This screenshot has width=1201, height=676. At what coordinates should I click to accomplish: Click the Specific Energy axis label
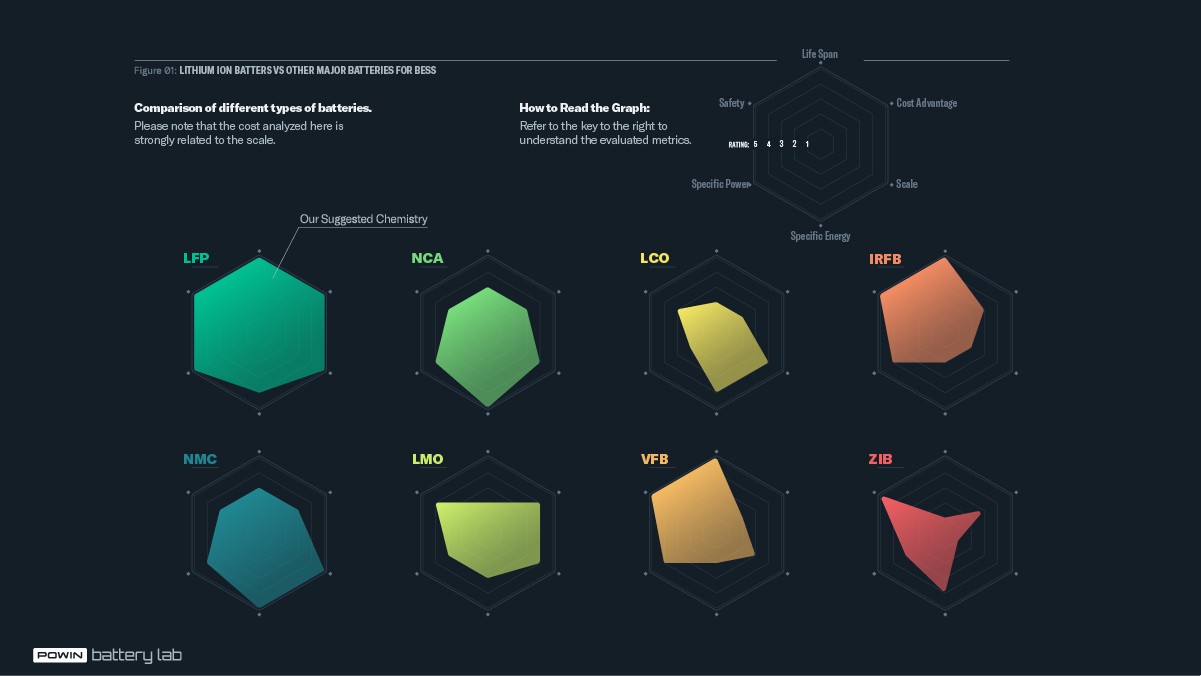pos(820,236)
